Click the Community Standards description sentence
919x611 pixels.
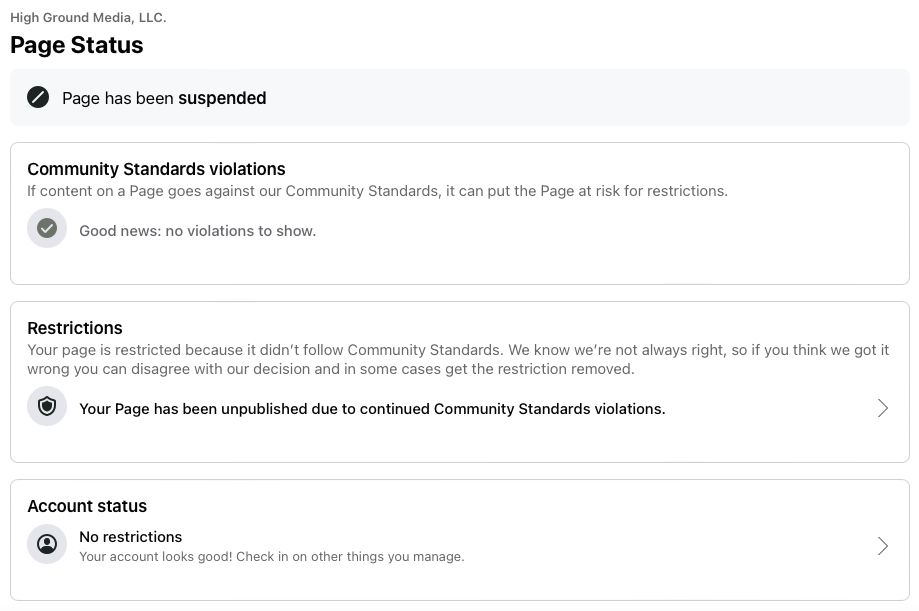(x=377, y=190)
